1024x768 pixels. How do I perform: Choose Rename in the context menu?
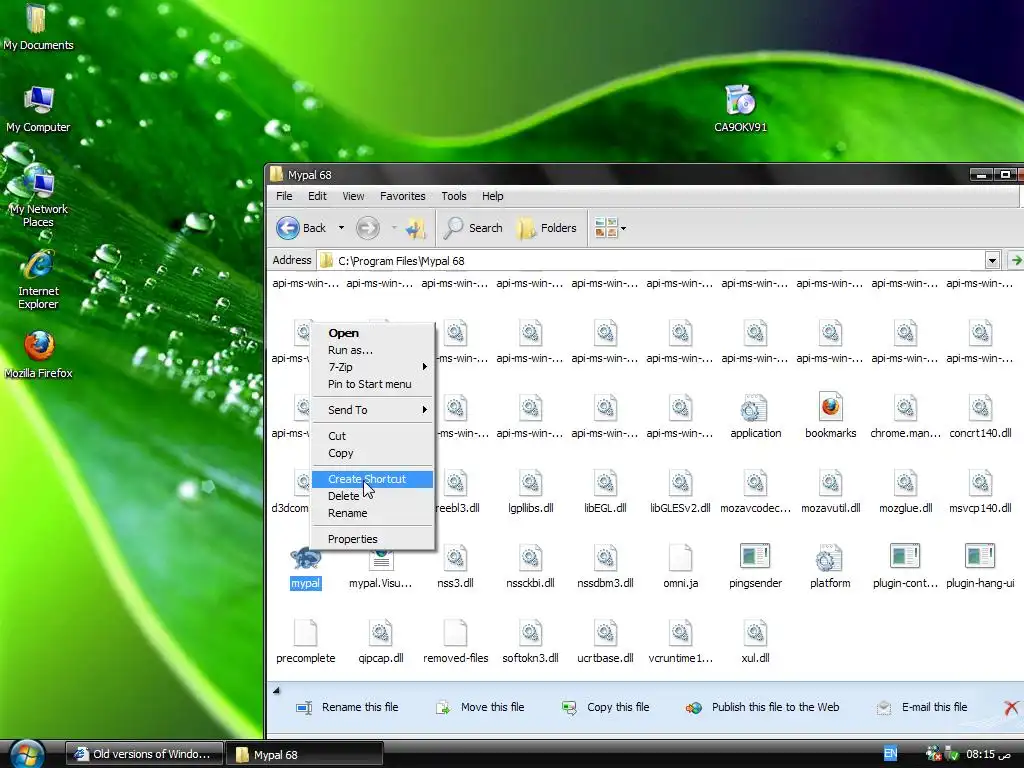[372, 513]
